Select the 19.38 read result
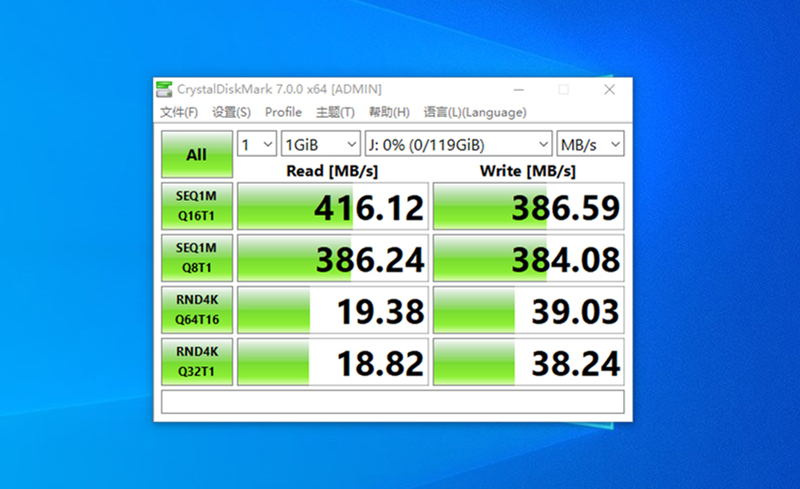The width and height of the screenshot is (800, 489). tap(333, 310)
